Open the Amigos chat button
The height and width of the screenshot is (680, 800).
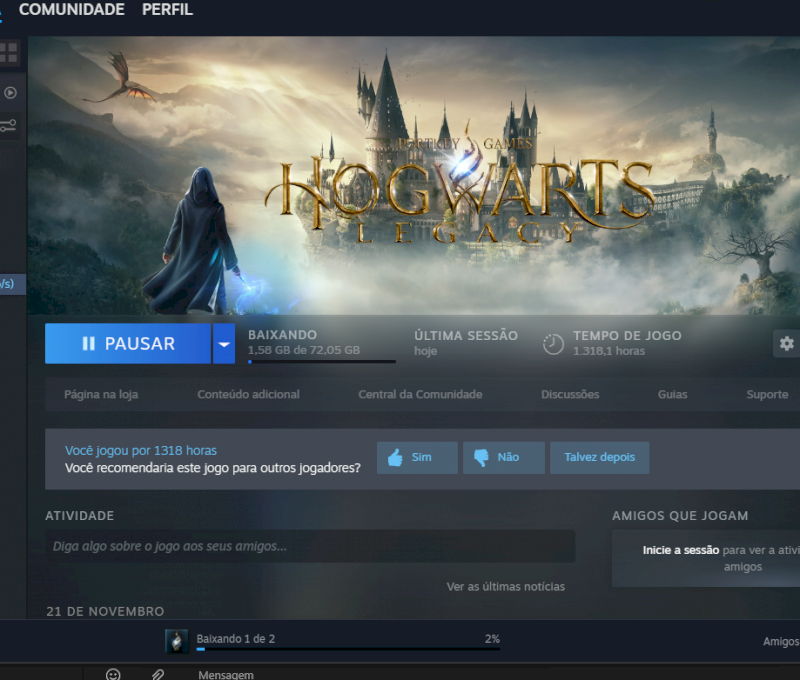pyautogui.click(x=781, y=641)
